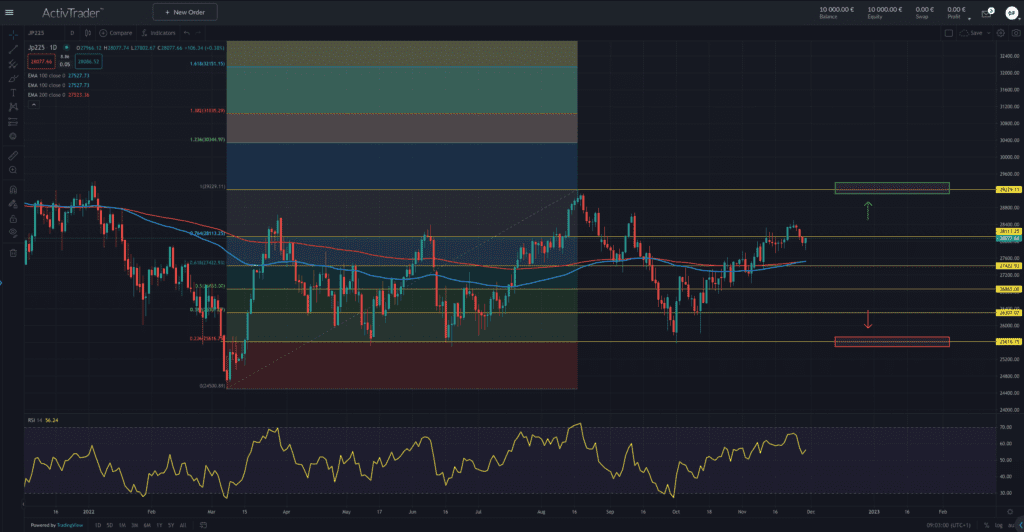Select the zoom in tool

pyautogui.click(x=13, y=170)
